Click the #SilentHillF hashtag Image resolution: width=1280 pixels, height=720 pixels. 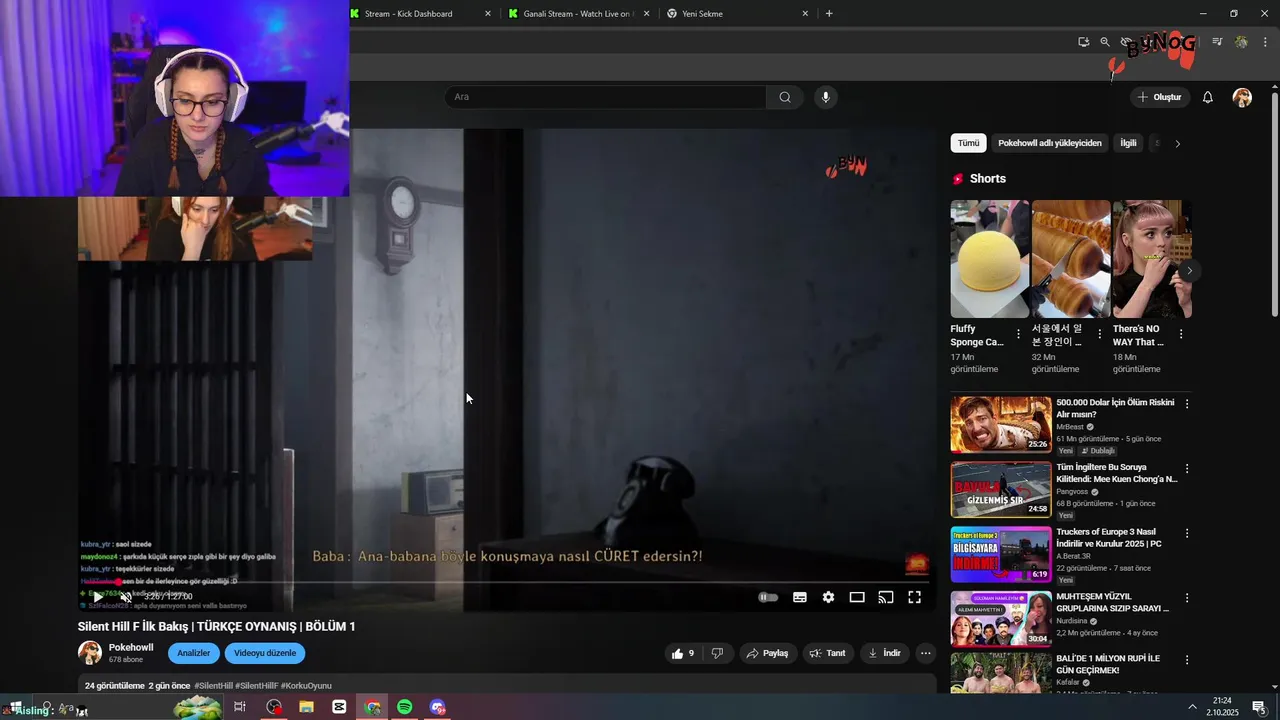[257, 686]
